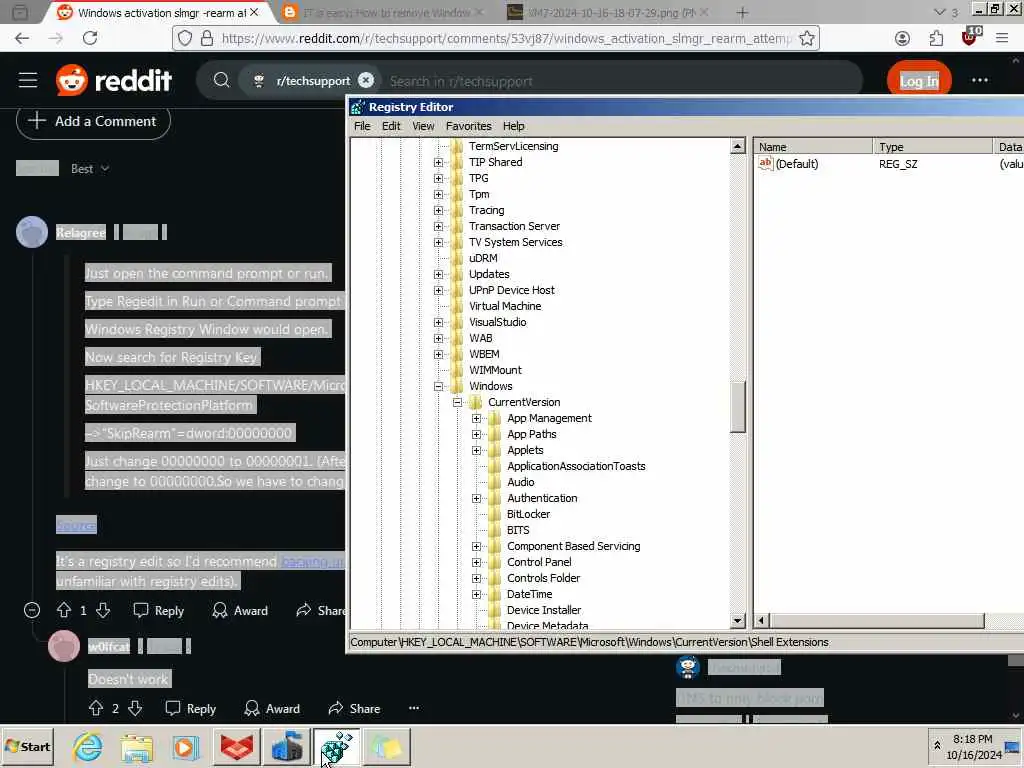The image size is (1024, 768).
Task: Open the Registry Editor View menu
Action: (423, 126)
